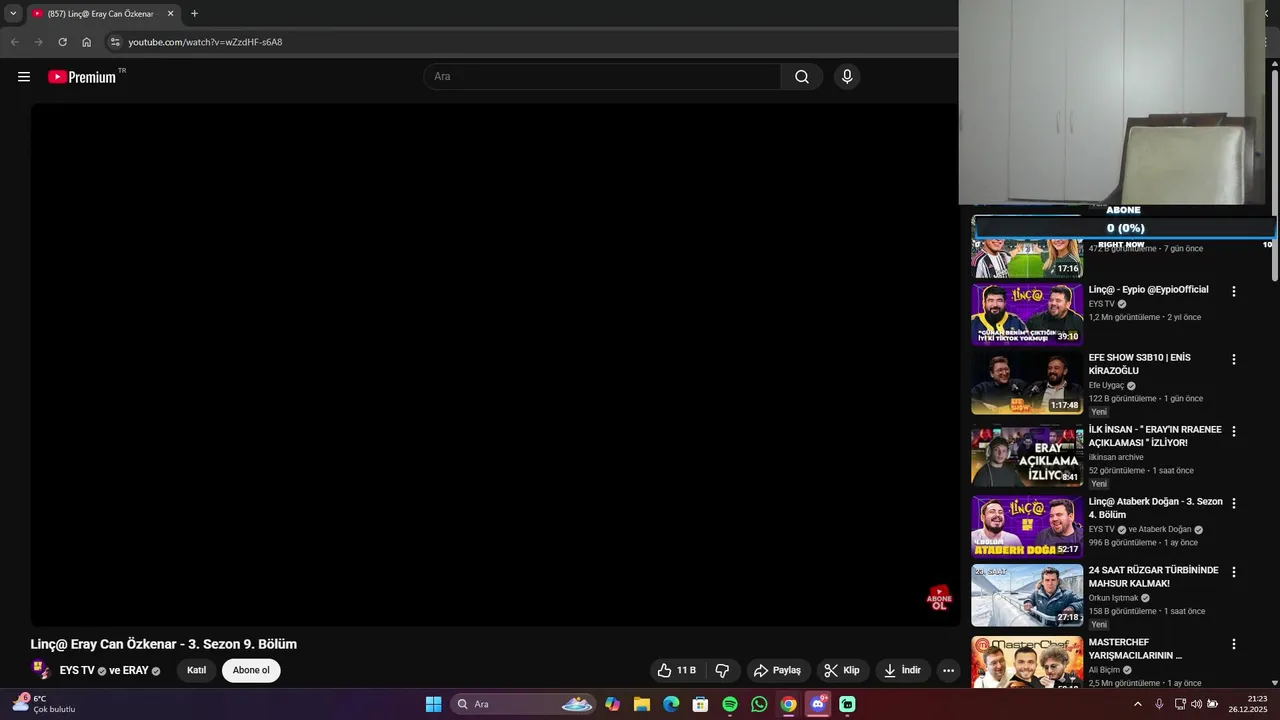Screen dimensions: 1280x720
Task: Switch to the Linç@ Eray Can Özkenar tab
Action: pos(103,14)
